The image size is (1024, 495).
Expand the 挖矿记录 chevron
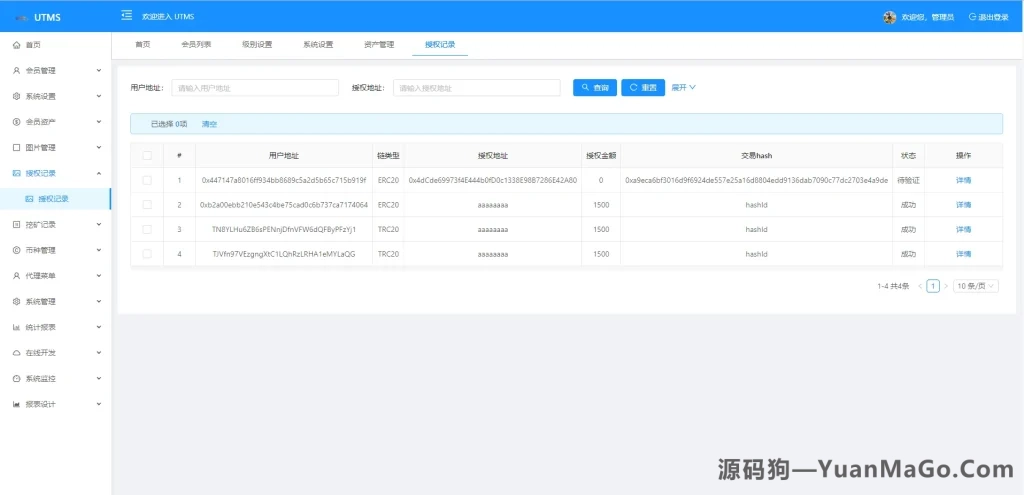(x=99, y=225)
